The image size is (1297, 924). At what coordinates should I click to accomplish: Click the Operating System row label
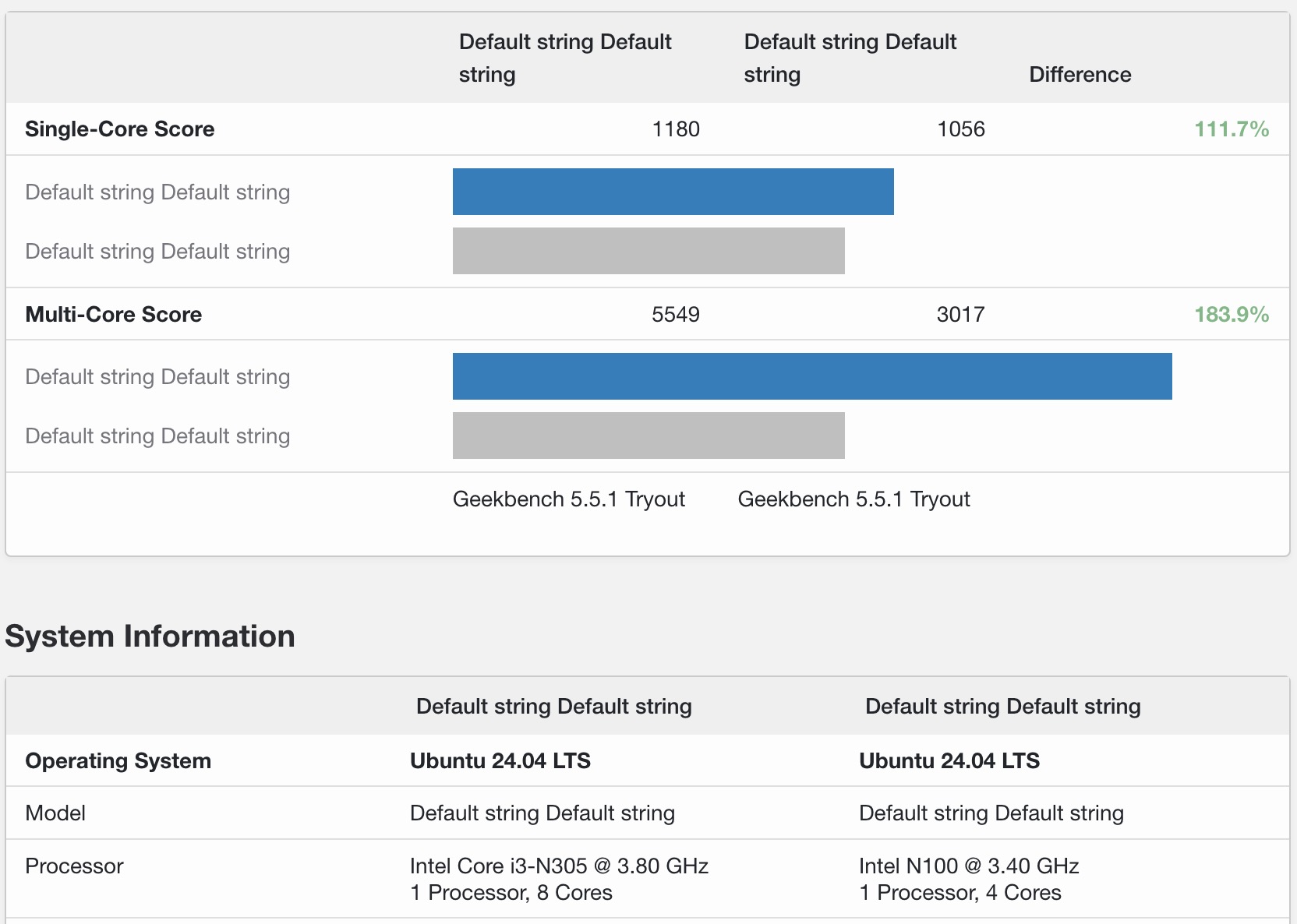pos(118,761)
